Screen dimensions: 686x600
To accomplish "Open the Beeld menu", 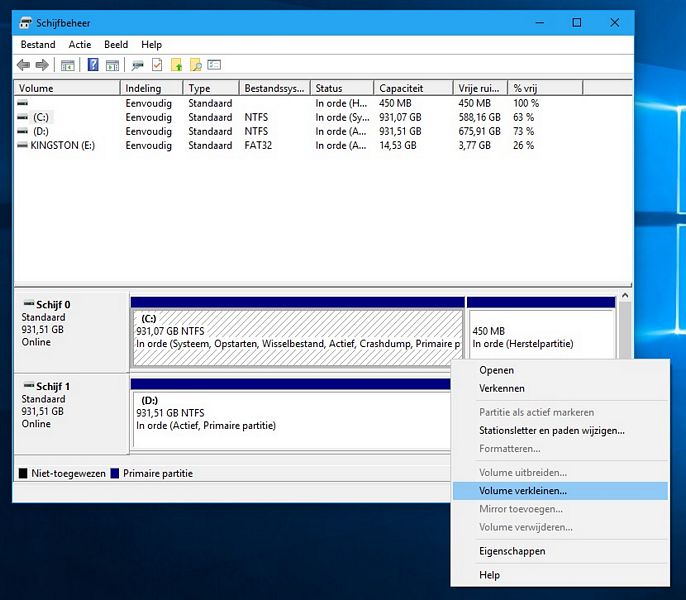I will coord(116,45).
